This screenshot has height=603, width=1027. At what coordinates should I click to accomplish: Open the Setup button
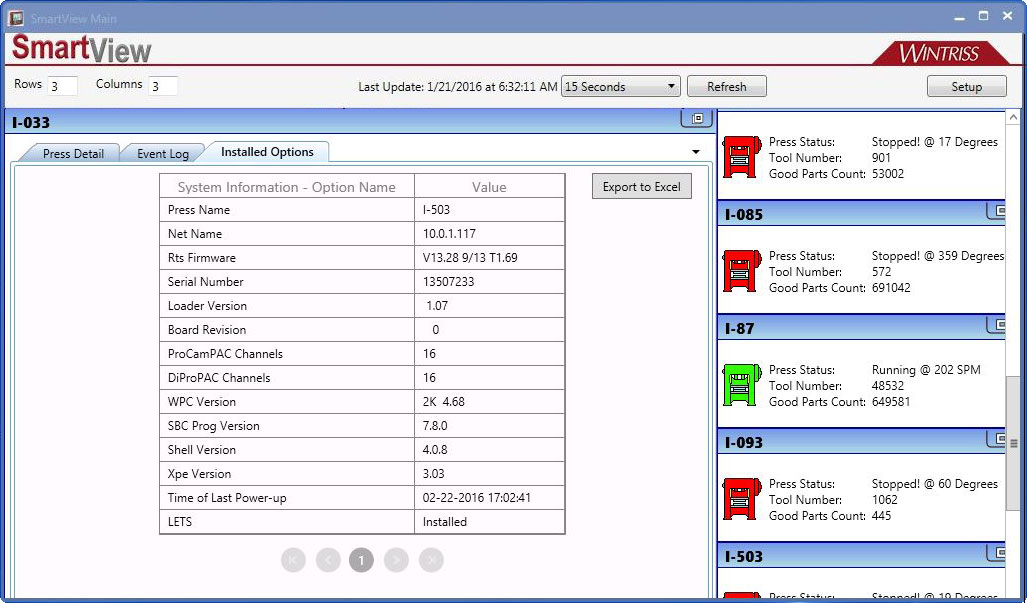tap(966, 86)
